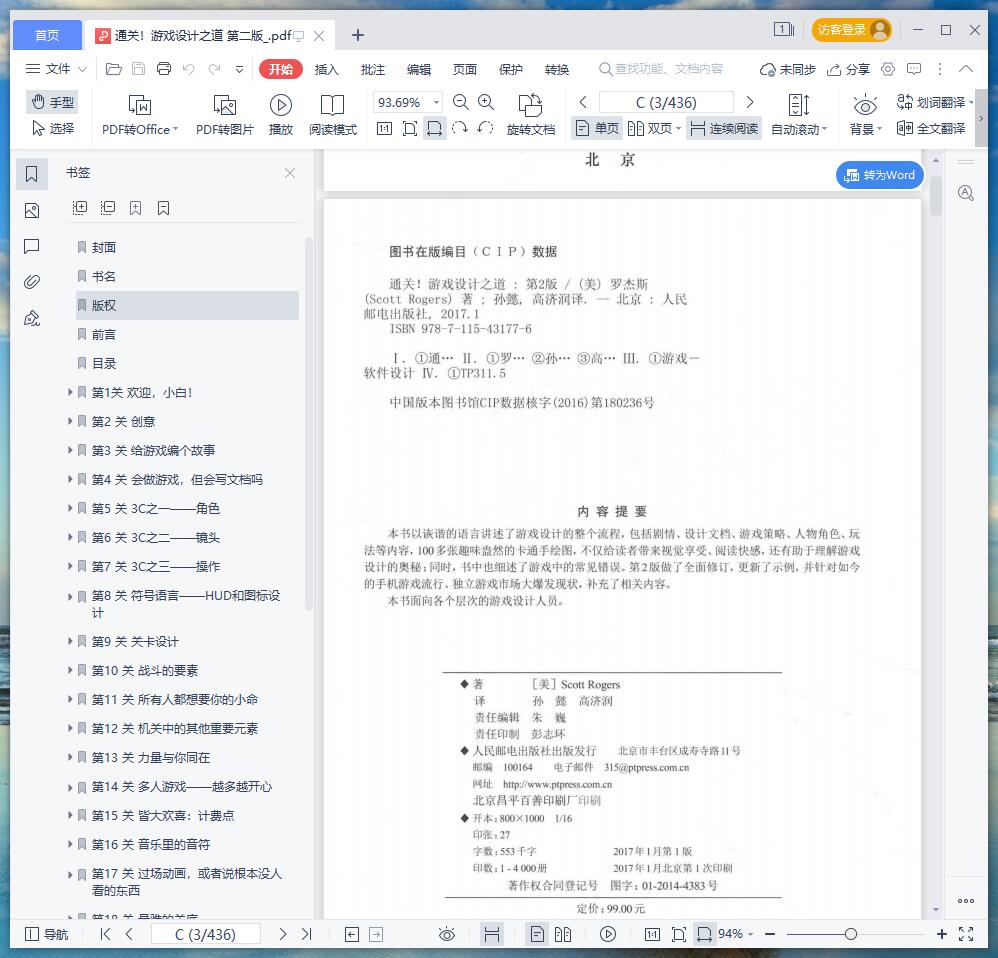Expand bookmark 第16 关 音乐里的音符
998x958 pixels.
click(x=70, y=844)
